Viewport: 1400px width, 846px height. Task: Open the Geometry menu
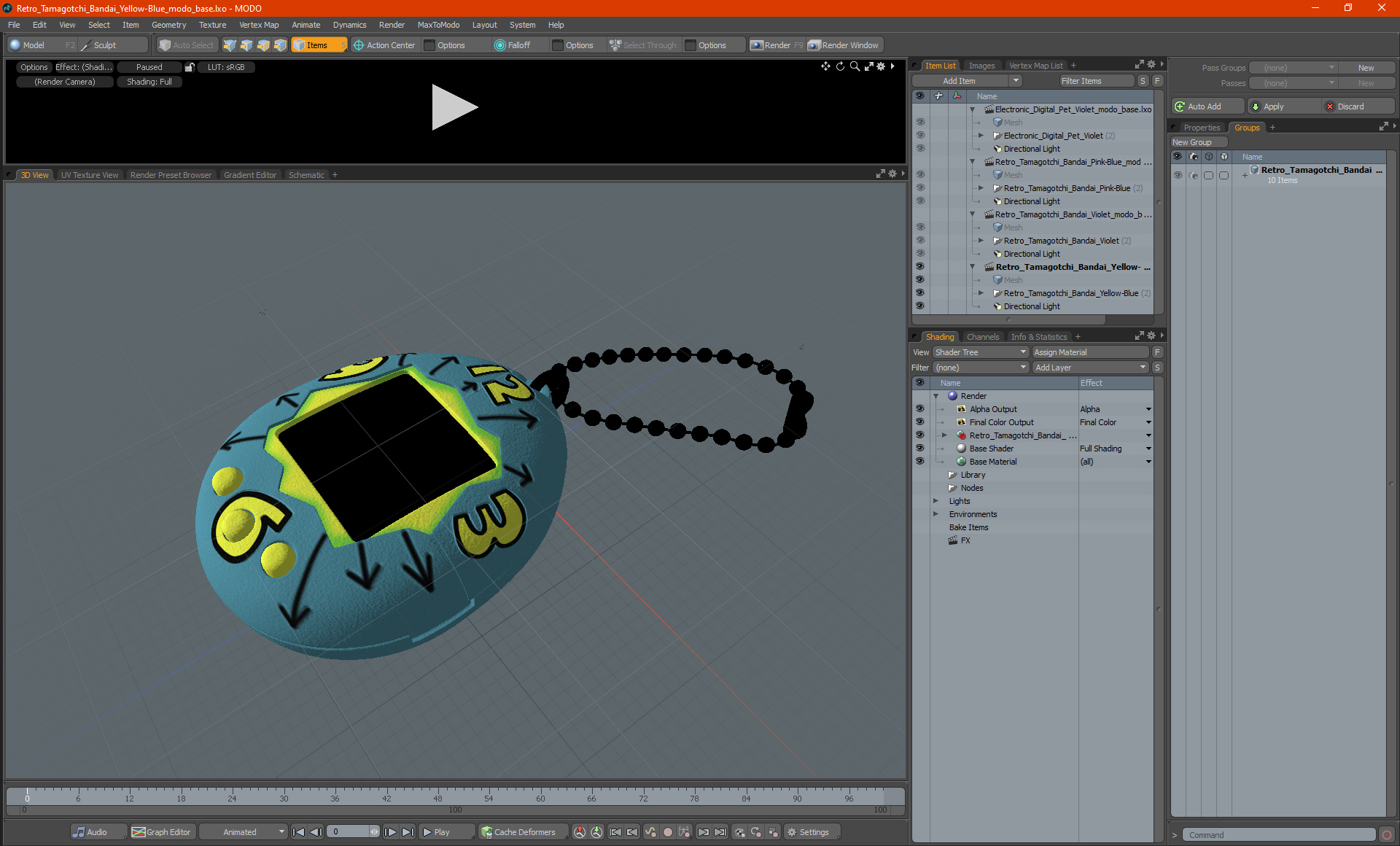pos(168,25)
